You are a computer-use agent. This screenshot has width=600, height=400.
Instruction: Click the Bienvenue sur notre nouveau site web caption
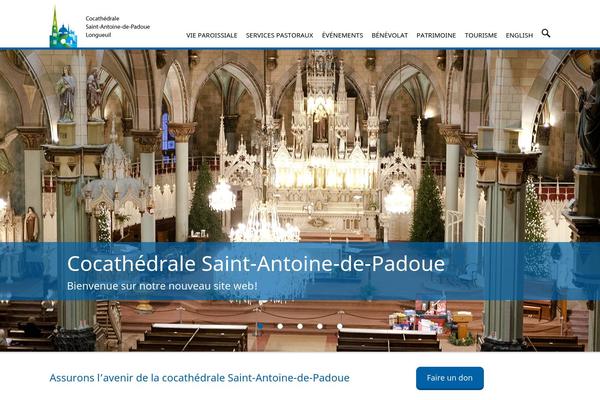pyautogui.click(x=162, y=286)
